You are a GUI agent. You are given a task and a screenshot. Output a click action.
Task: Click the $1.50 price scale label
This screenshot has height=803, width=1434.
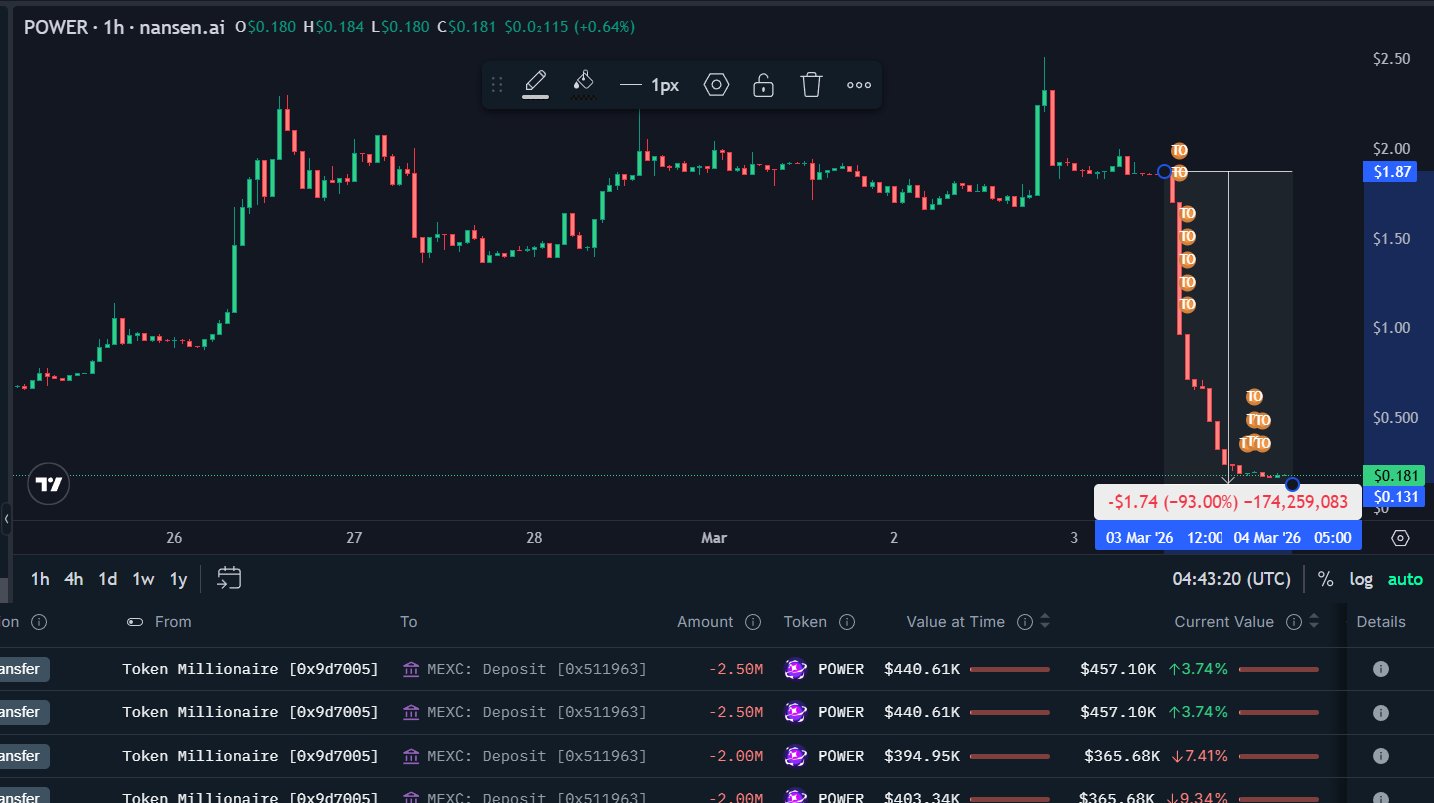1392,239
